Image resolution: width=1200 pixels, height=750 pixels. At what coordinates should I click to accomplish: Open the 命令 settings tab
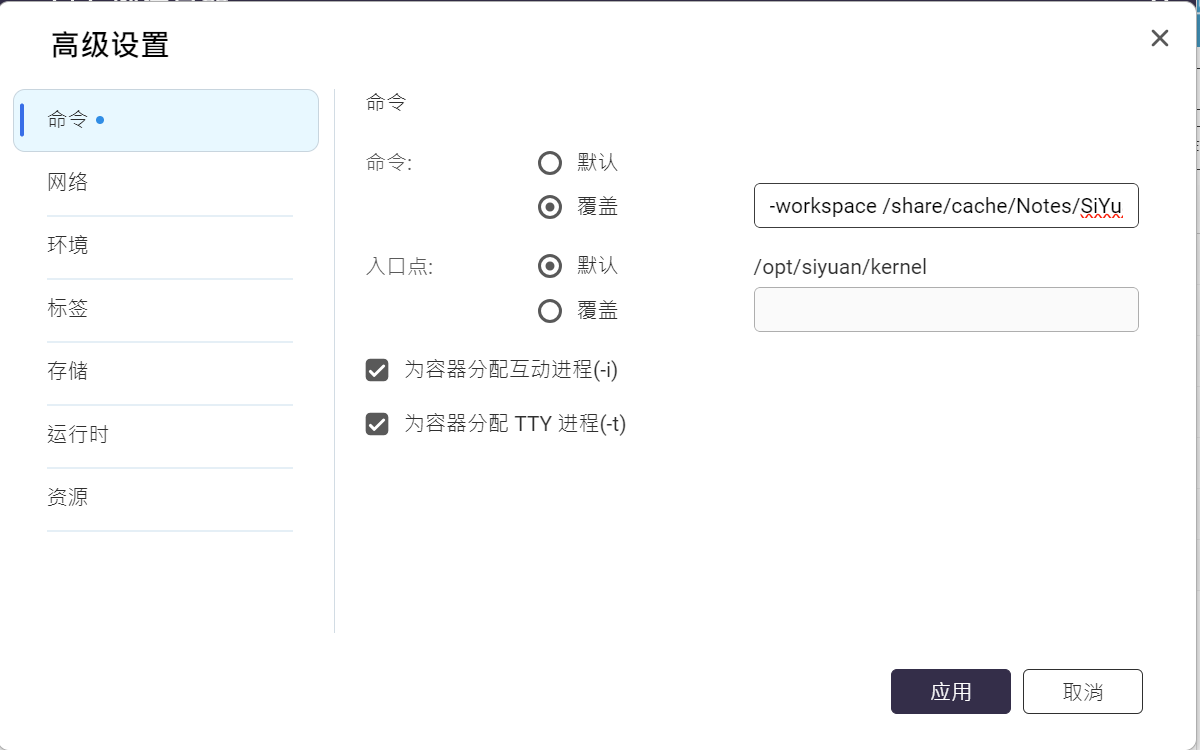point(68,120)
